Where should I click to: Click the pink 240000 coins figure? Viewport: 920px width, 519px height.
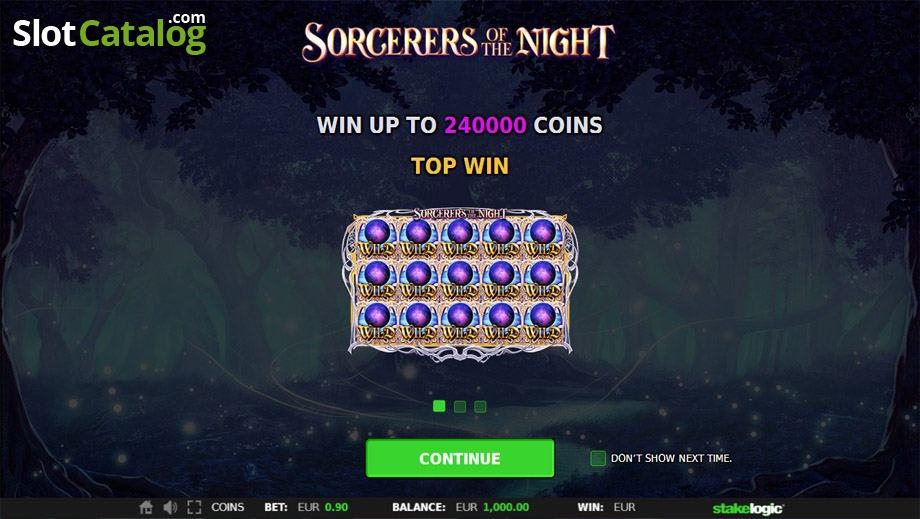tap(485, 125)
